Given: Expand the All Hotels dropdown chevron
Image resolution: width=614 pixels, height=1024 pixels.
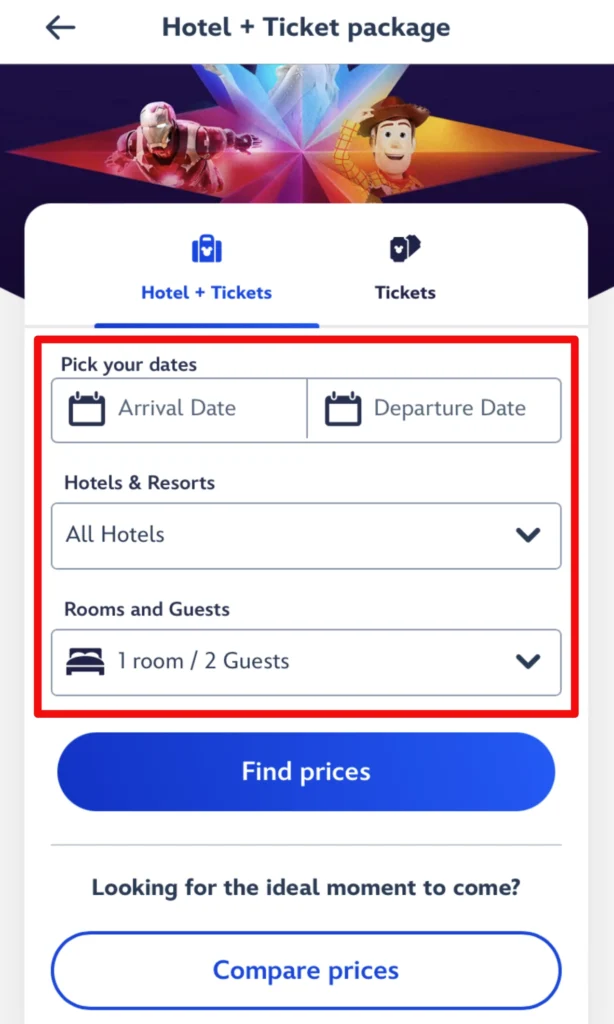Looking at the screenshot, I should point(528,535).
